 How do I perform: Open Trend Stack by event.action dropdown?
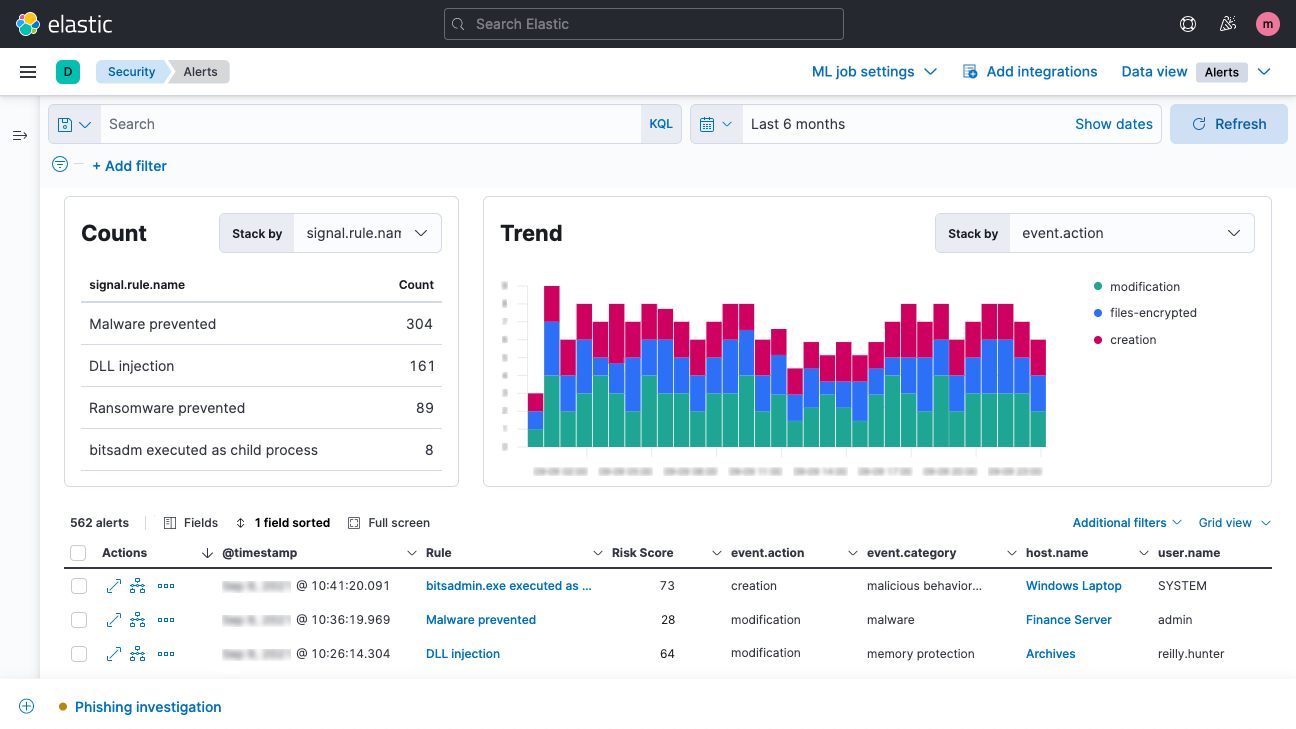click(x=1131, y=233)
